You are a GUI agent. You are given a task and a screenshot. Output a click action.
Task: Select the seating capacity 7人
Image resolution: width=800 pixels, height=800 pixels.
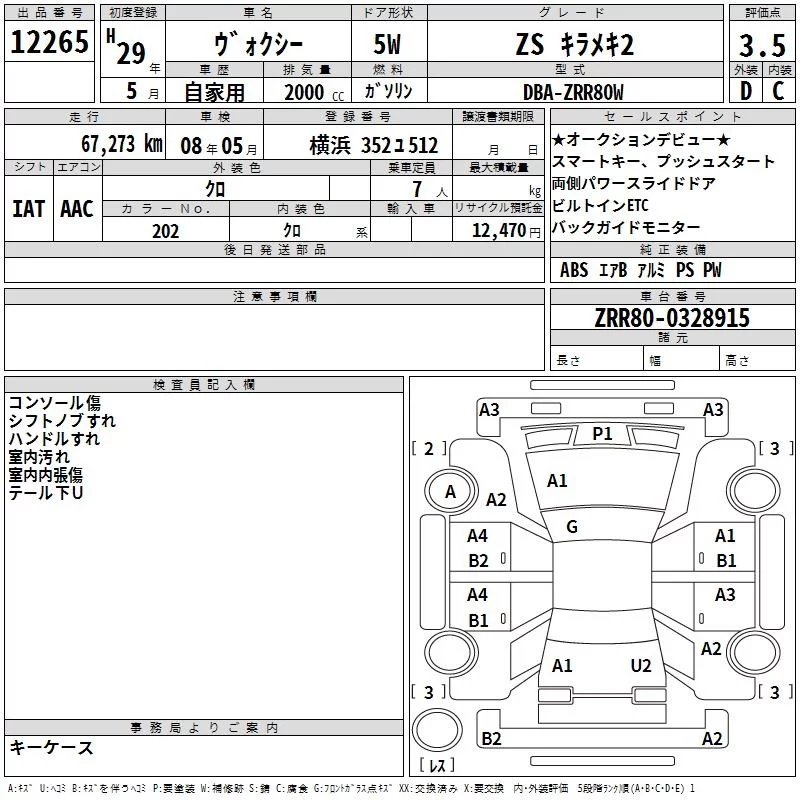pyautogui.click(x=430, y=189)
